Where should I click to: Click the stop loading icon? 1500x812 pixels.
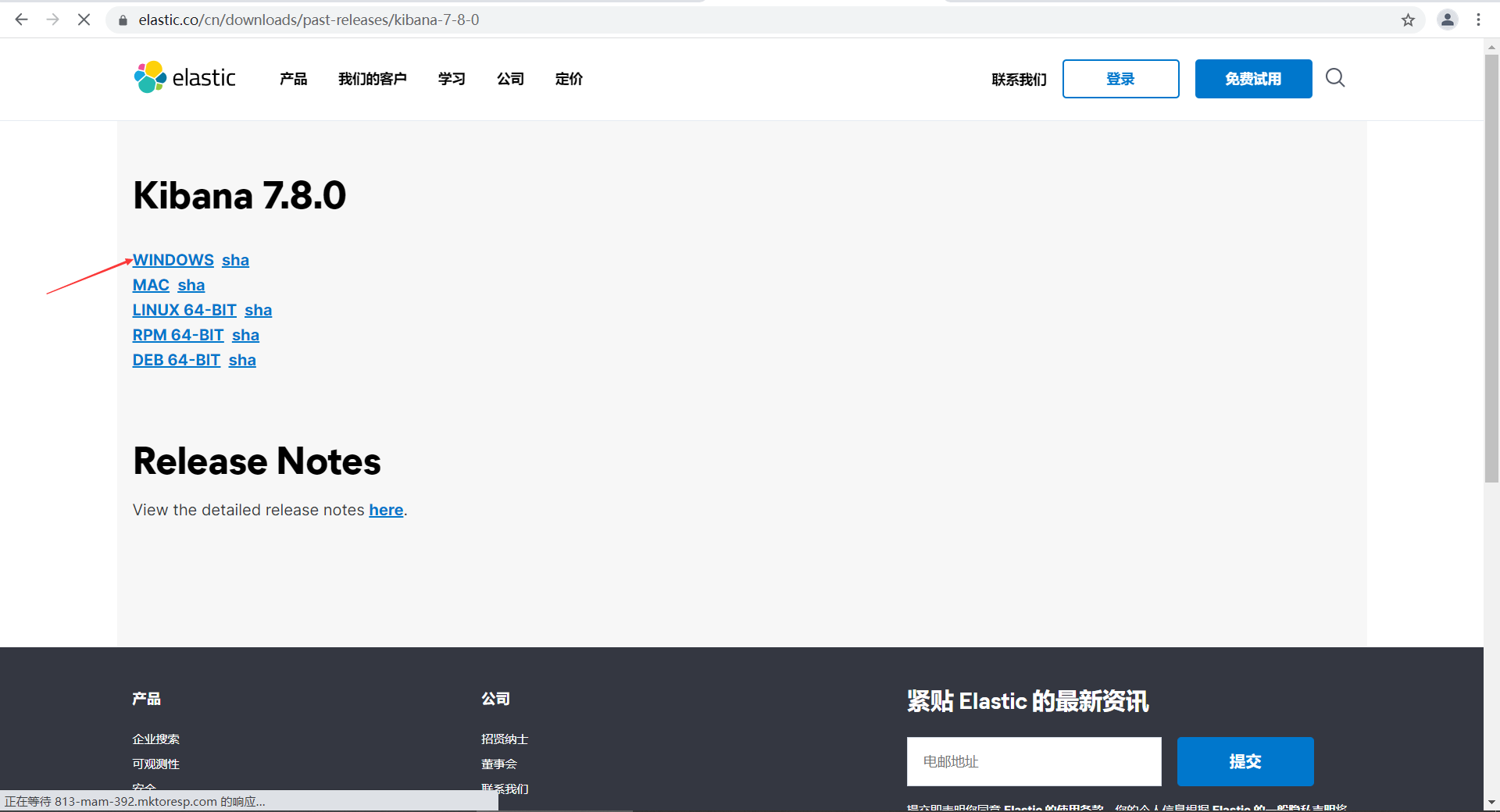84,20
